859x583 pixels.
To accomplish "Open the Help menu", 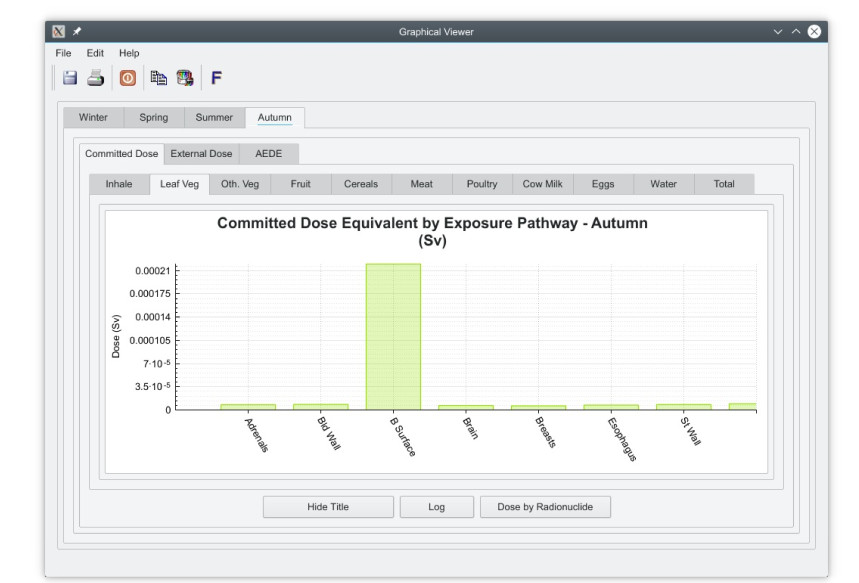I will click(x=129, y=53).
